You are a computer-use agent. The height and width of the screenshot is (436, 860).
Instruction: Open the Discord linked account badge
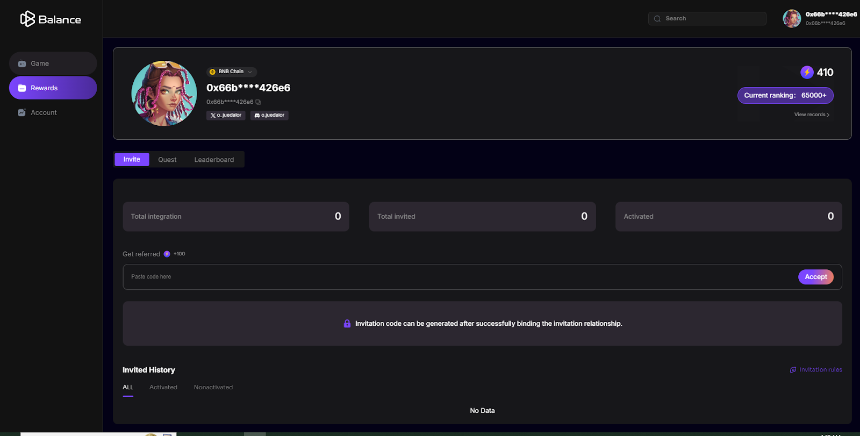tap(269, 115)
